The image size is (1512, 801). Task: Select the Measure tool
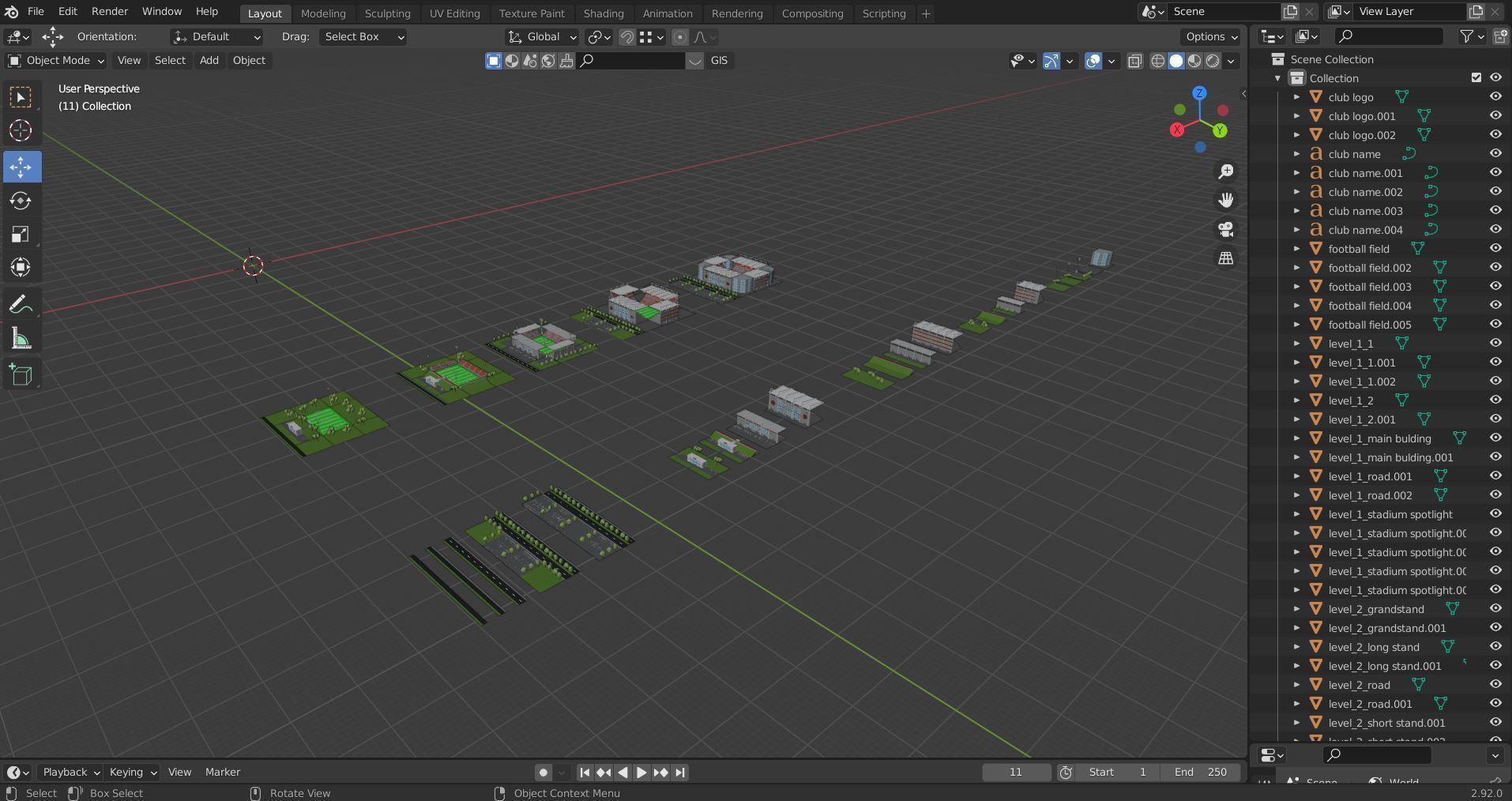pyautogui.click(x=21, y=339)
